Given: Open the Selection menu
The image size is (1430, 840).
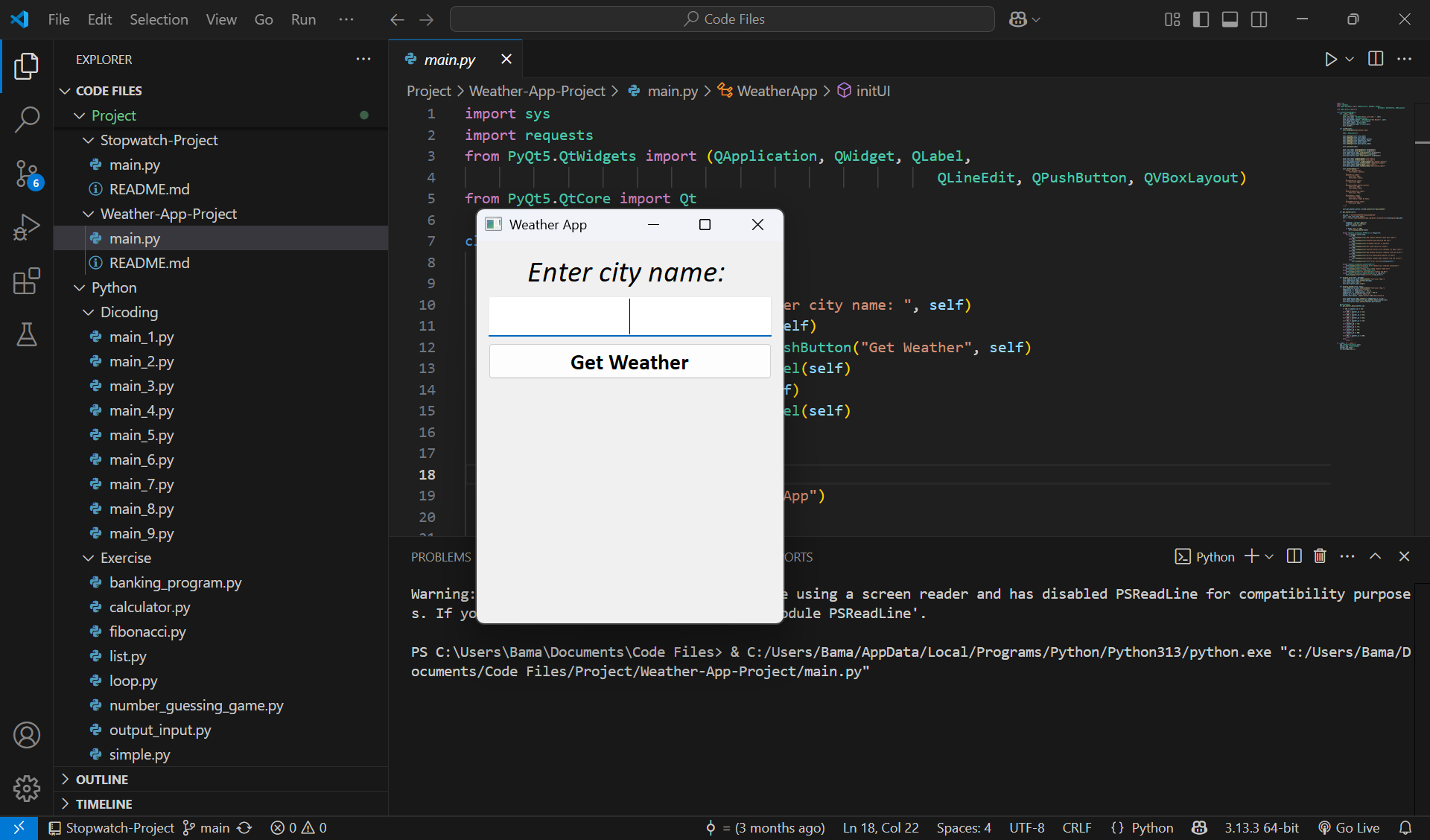Looking at the screenshot, I should click(x=159, y=19).
